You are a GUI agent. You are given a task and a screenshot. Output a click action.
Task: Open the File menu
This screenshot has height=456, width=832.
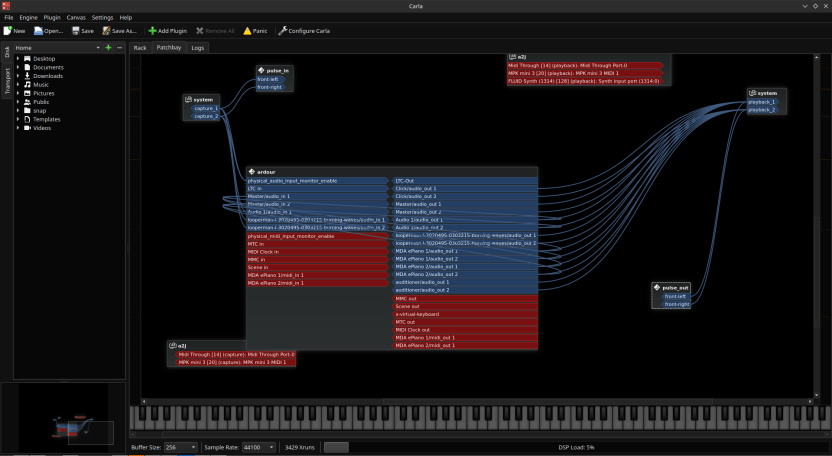pos(9,18)
